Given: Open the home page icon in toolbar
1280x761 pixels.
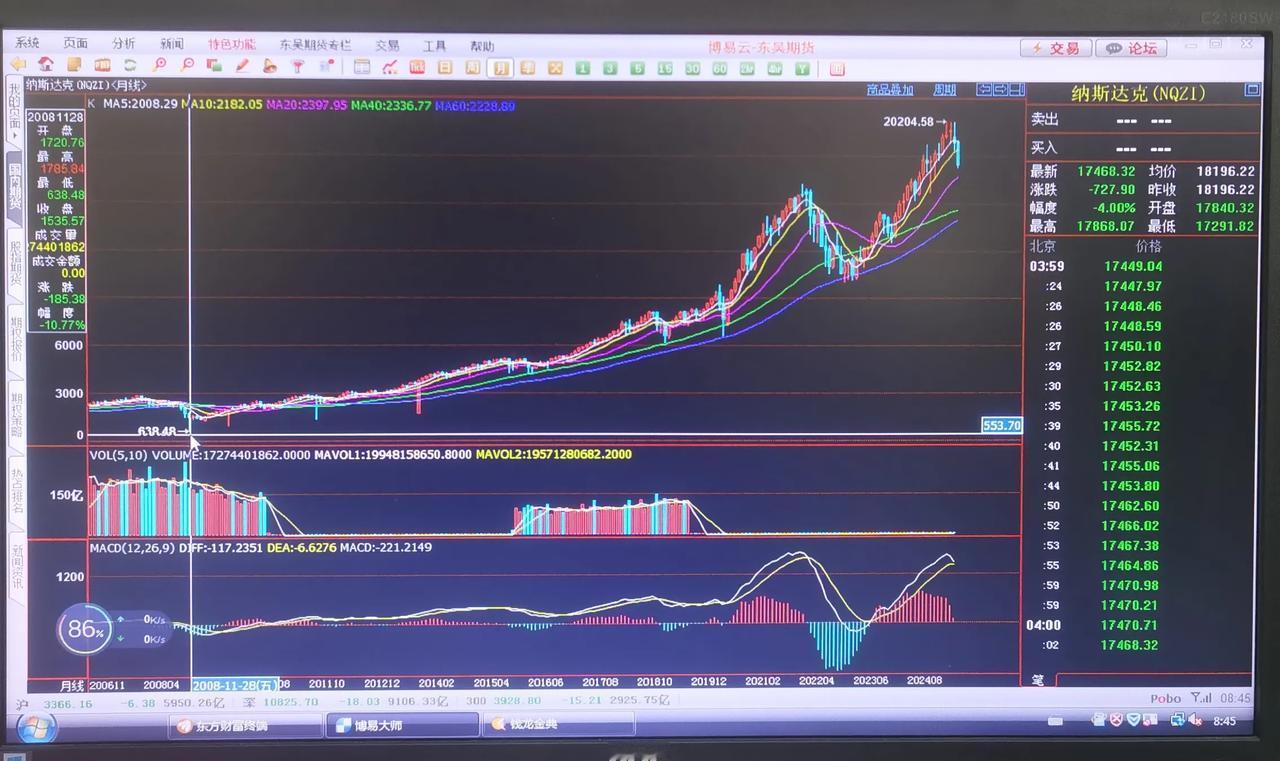Looking at the screenshot, I should pyautogui.click(x=46, y=66).
